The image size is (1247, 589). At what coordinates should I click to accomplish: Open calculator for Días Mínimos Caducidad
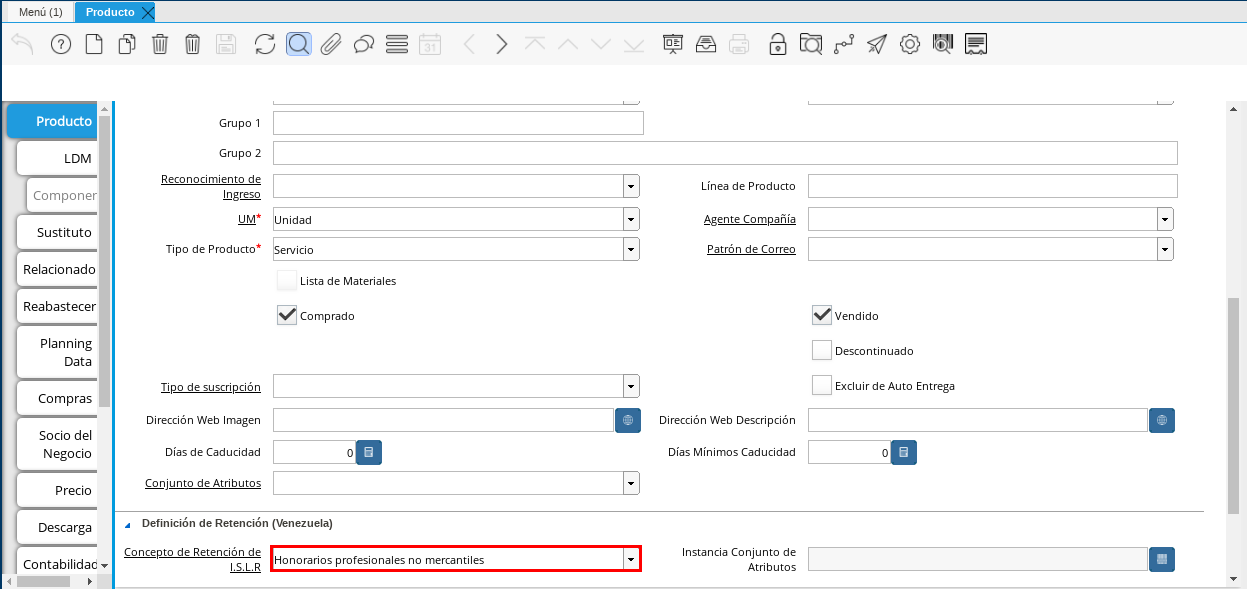[x=904, y=452]
